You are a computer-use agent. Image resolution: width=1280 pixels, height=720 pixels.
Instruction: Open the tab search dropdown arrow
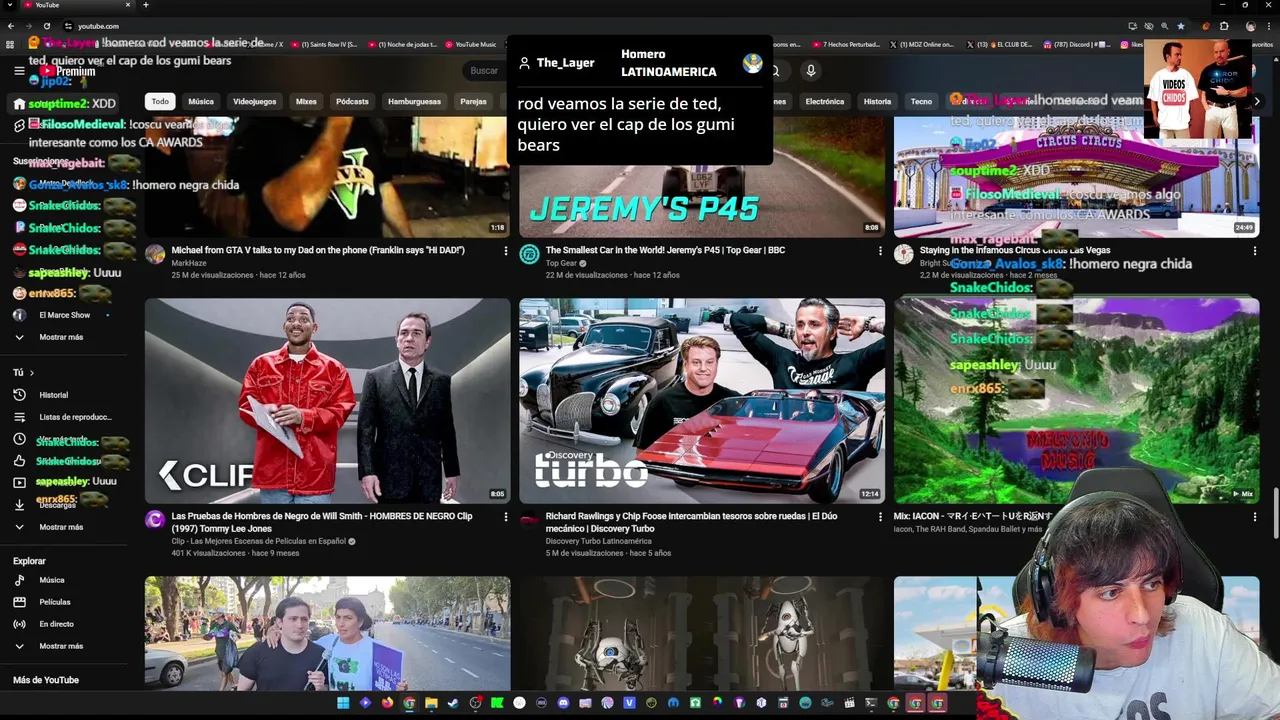[11, 5]
